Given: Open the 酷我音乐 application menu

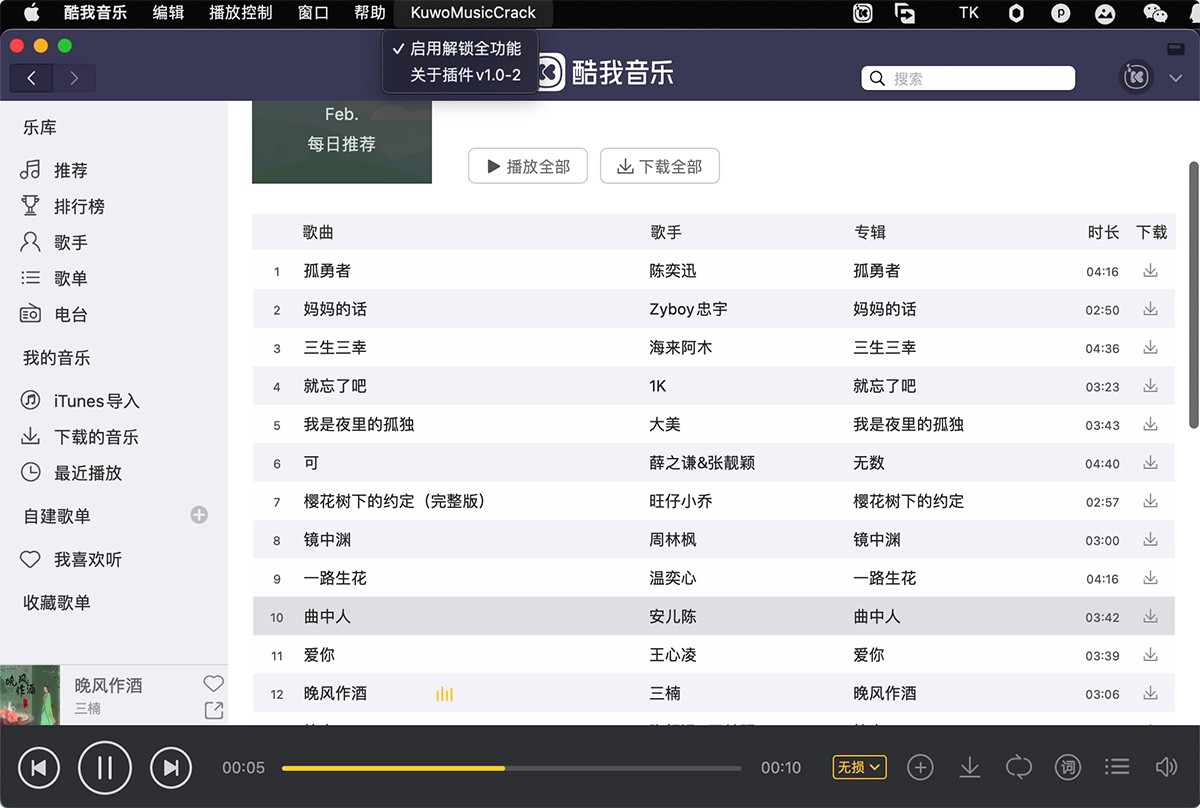Looking at the screenshot, I should tap(95, 13).
